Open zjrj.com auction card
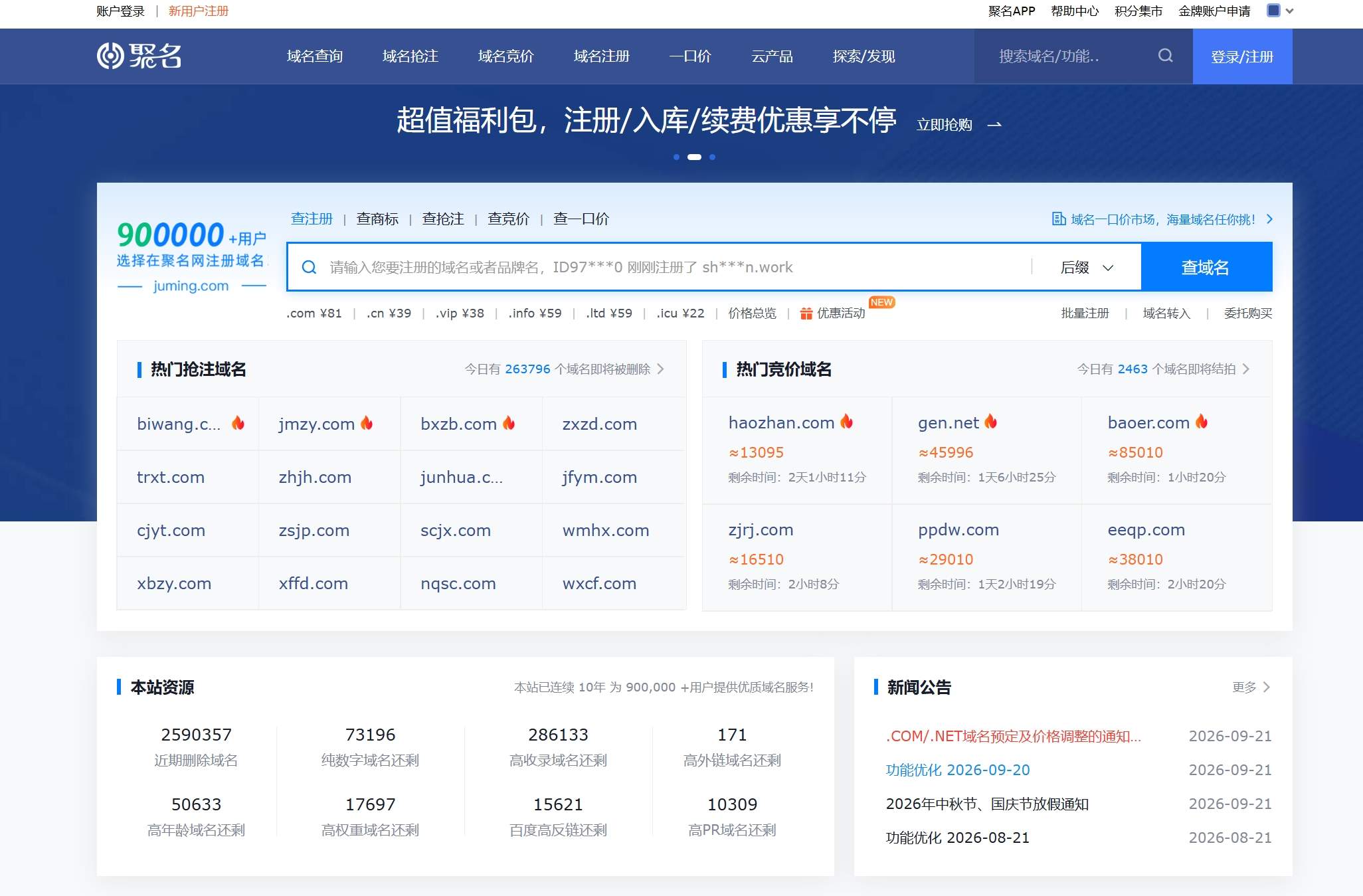Viewport: 1363px width, 896px height. click(797, 557)
